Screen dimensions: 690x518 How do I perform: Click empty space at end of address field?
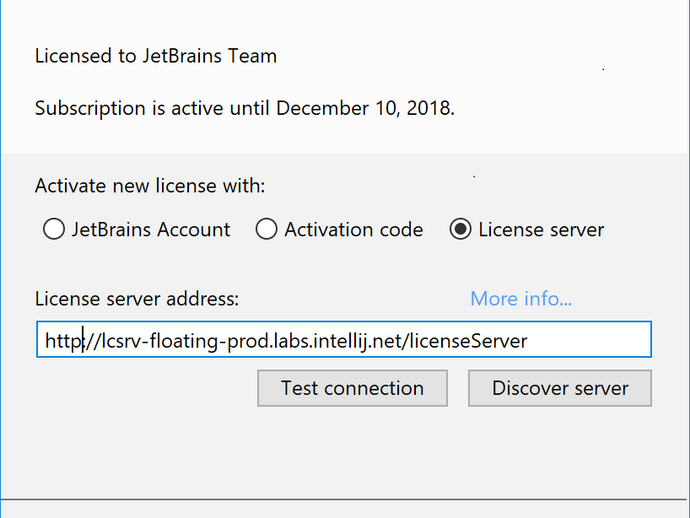pyautogui.click(x=590, y=340)
